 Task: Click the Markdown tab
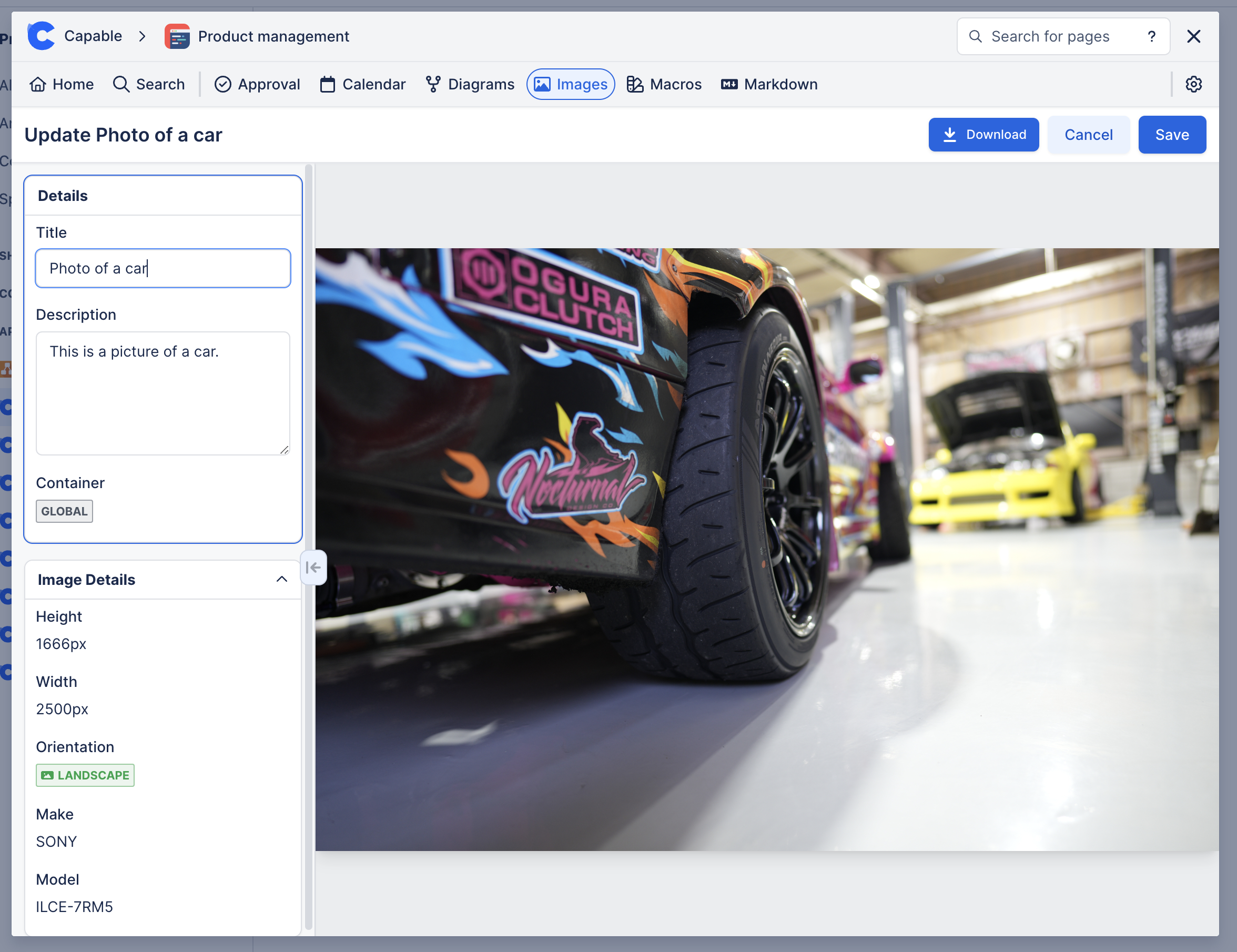pyautogui.click(x=769, y=84)
